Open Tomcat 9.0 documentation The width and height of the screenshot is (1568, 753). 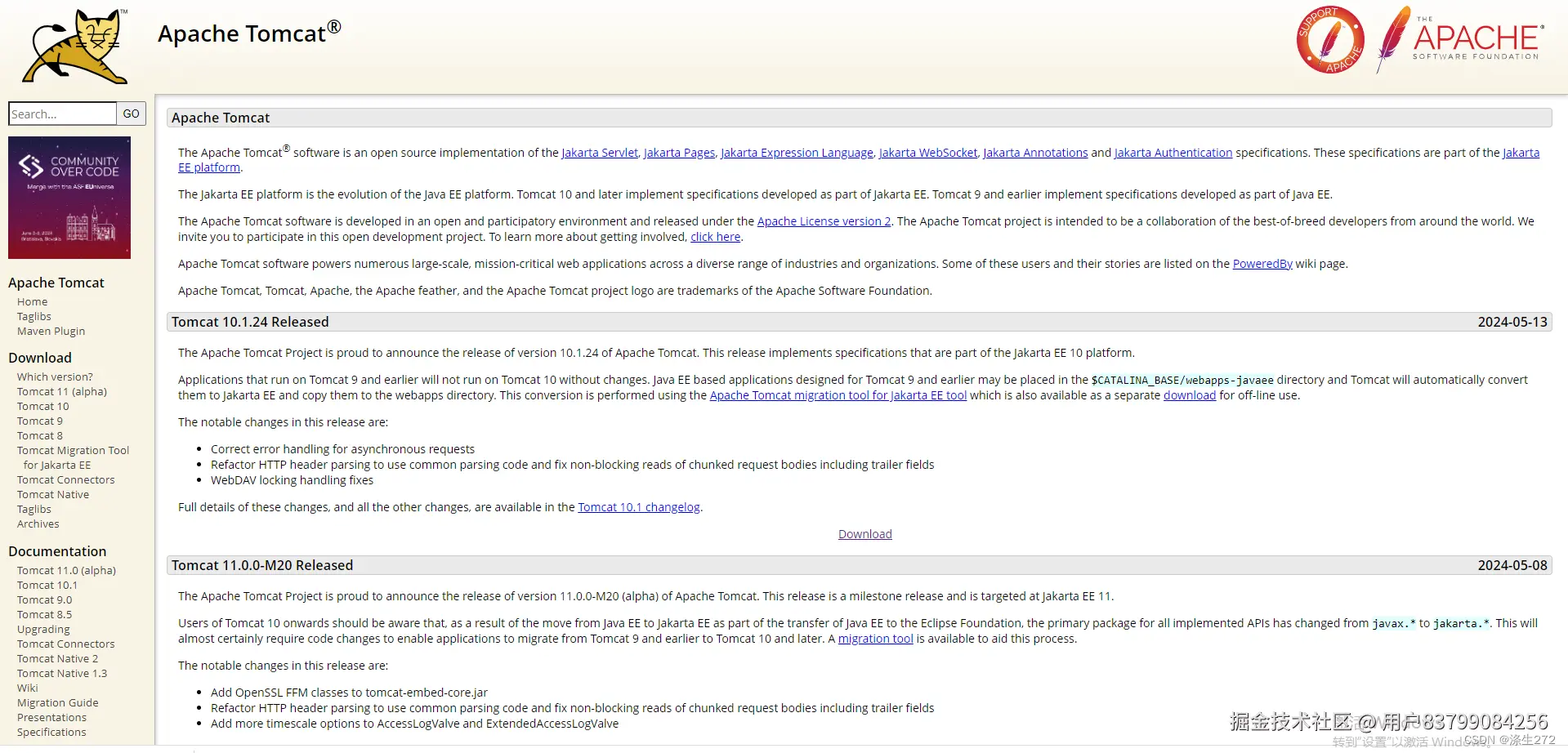pos(44,599)
